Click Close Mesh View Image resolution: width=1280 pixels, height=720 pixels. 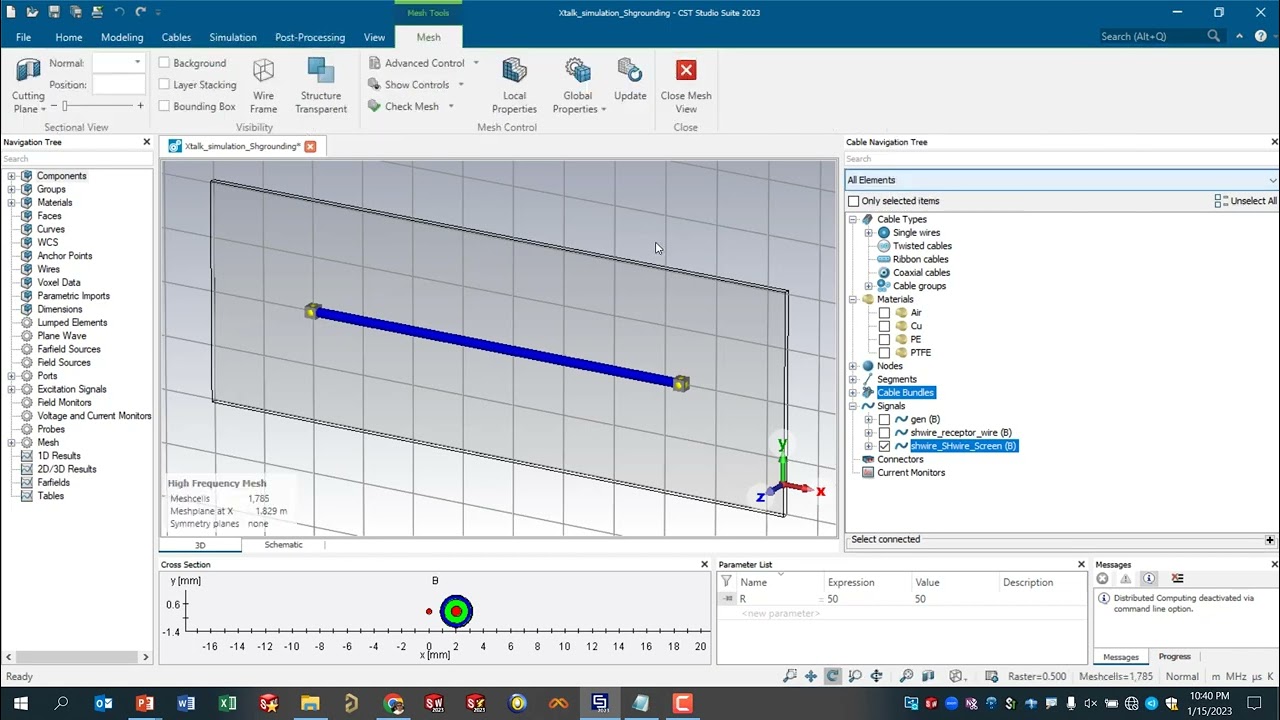pyautogui.click(x=686, y=85)
